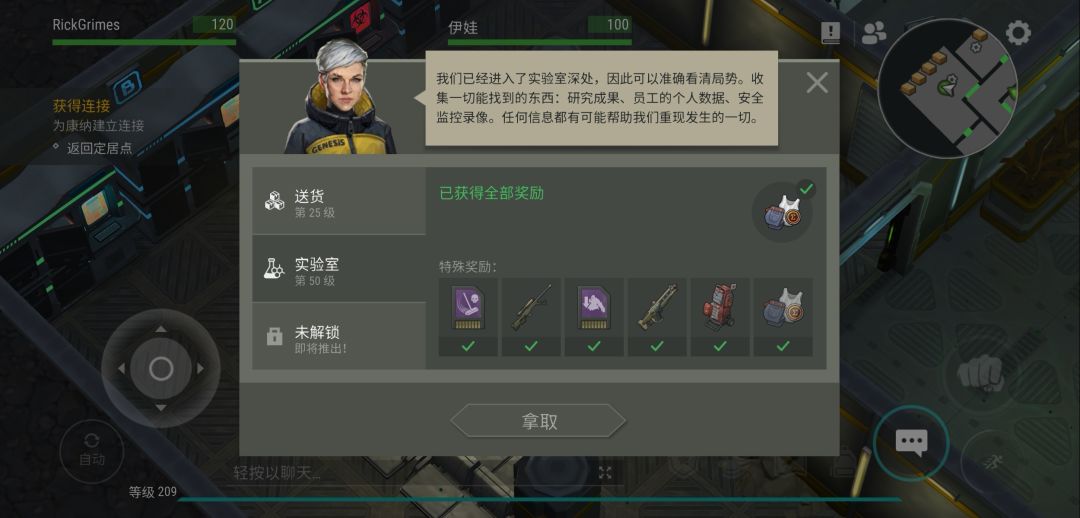Toggle the 自动 auto mode button
Screen dimensions: 1080x518
92,451
